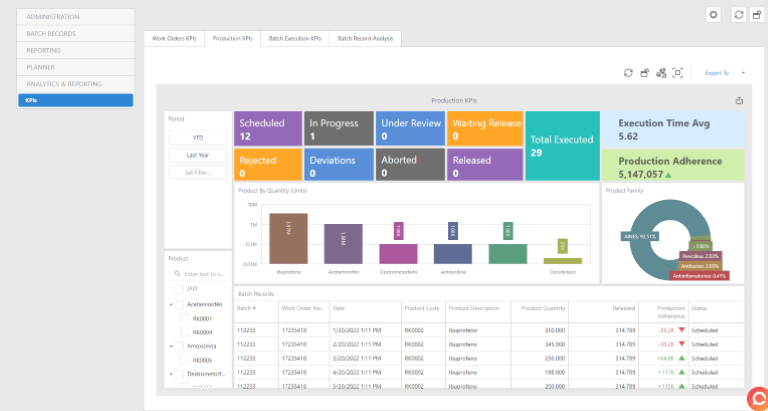This screenshot has width=768, height=411.
Task: Click the share icon on Production KPIs header
Action: [739, 101]
